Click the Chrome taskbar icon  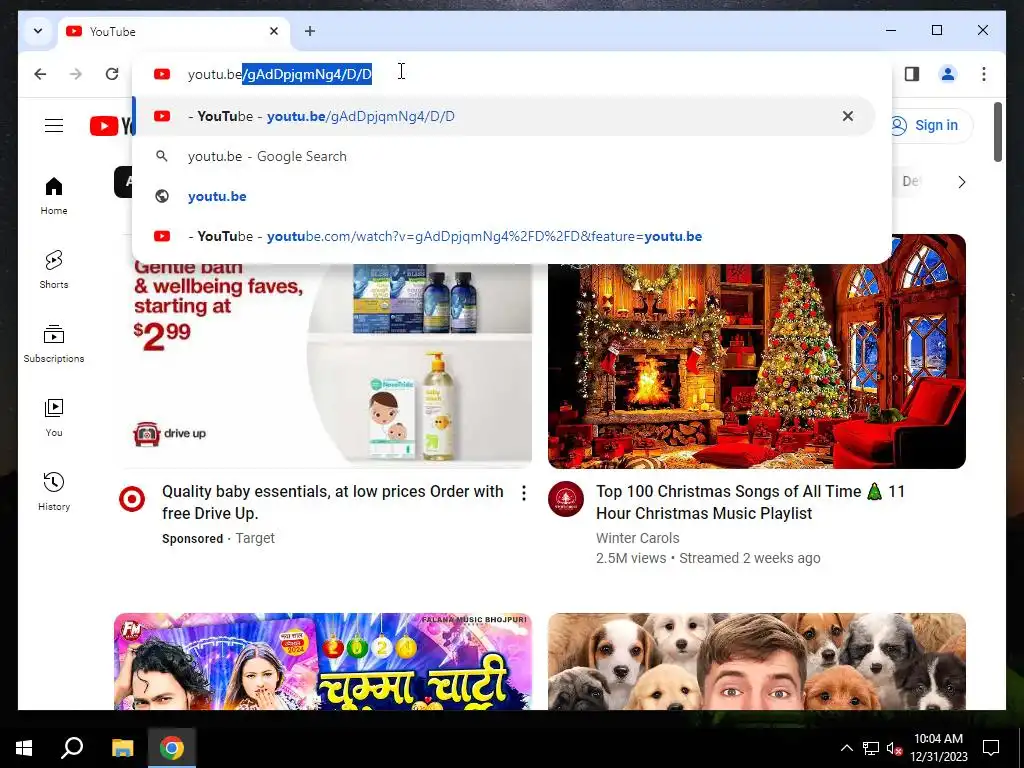[172, 748]
